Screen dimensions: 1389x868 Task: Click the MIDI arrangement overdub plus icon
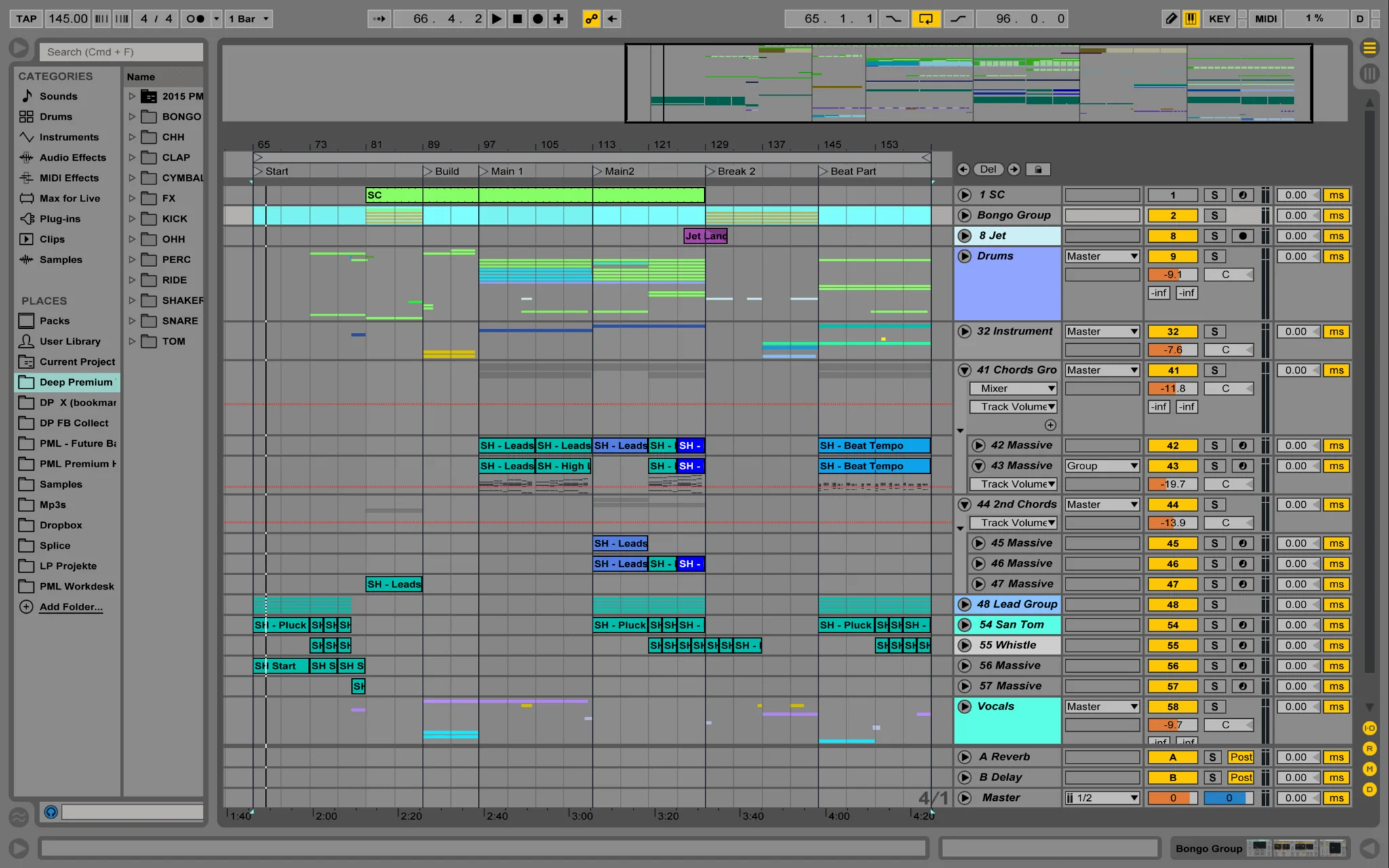click(x=558, y=19)
